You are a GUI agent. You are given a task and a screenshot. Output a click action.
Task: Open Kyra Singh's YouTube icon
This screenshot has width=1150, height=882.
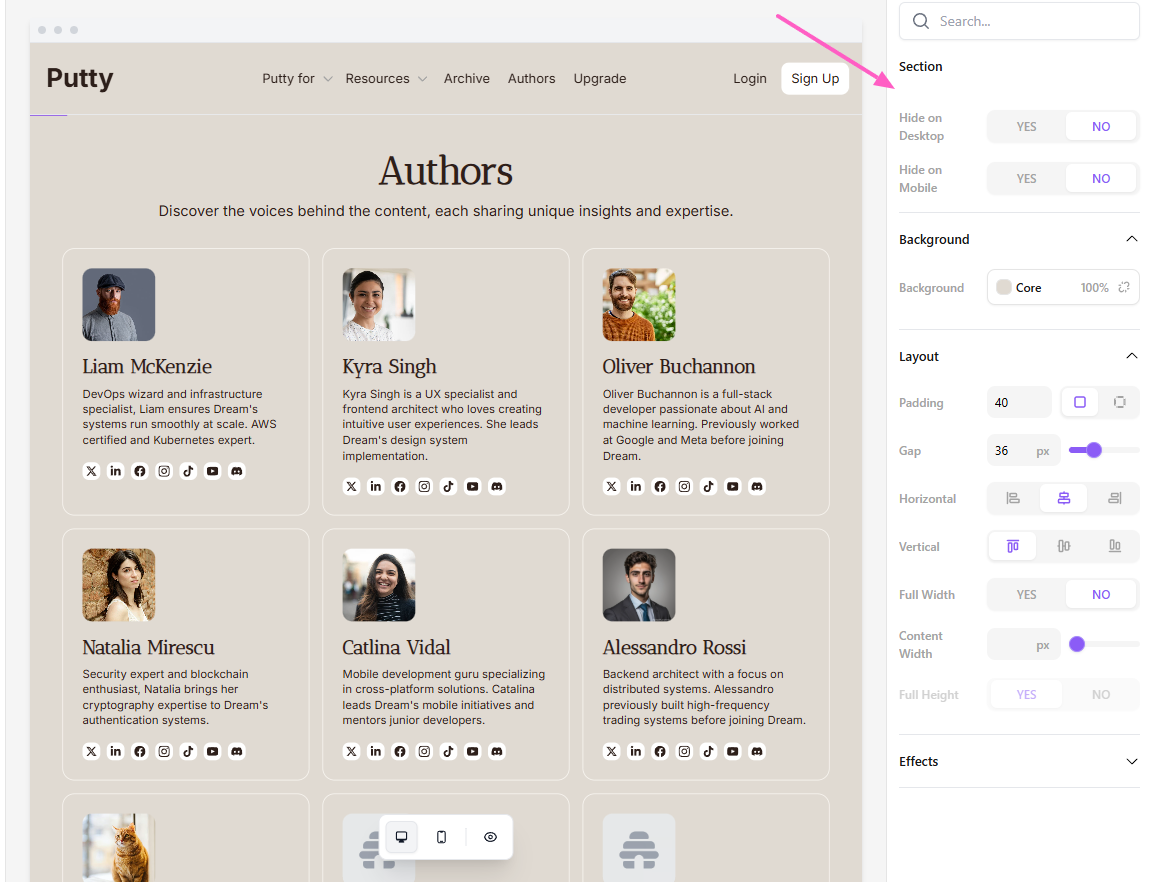[472, 487]
